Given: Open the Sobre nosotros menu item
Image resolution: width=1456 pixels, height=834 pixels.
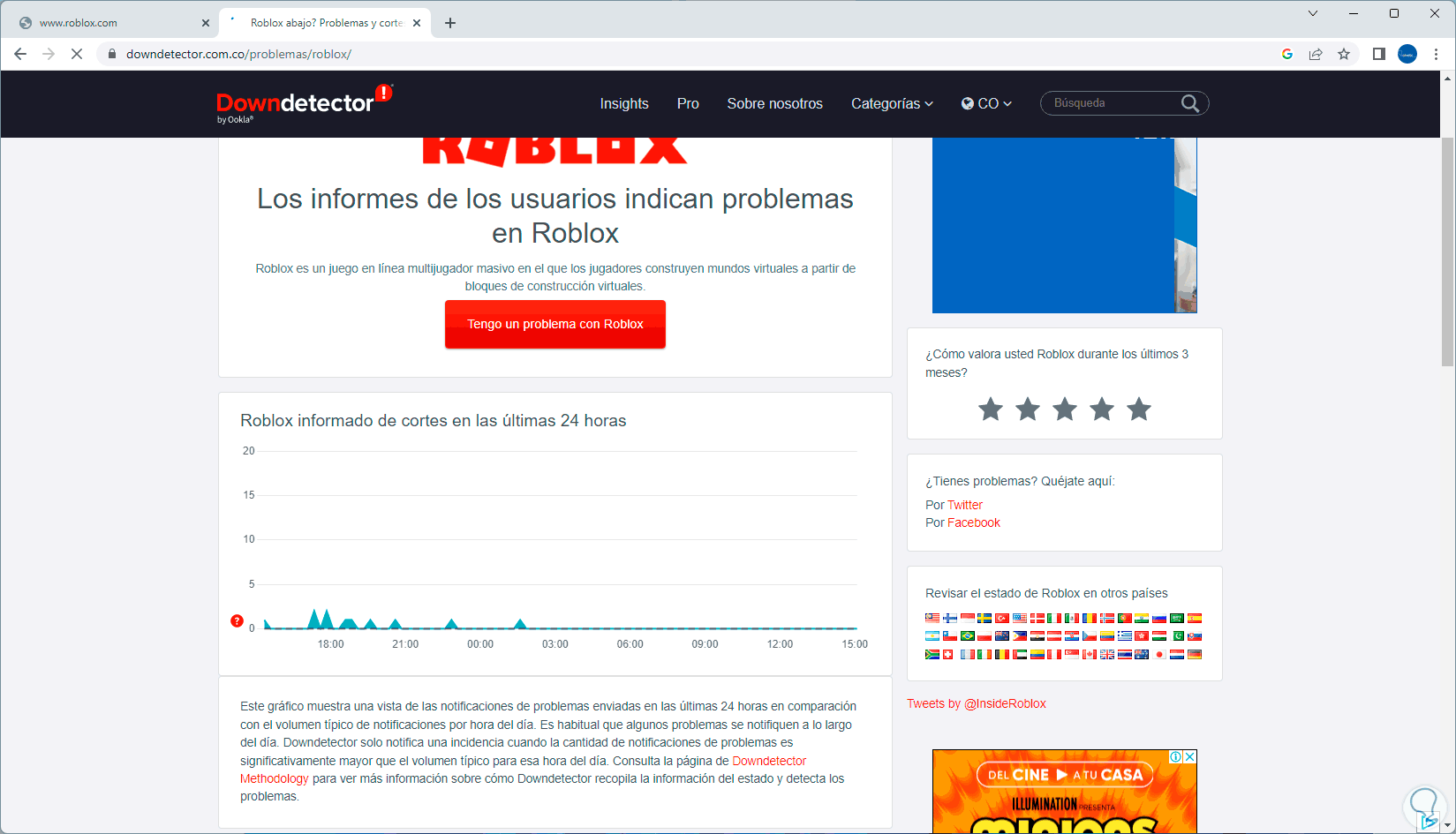Looking at the screenshot, I should click(775, 103).
